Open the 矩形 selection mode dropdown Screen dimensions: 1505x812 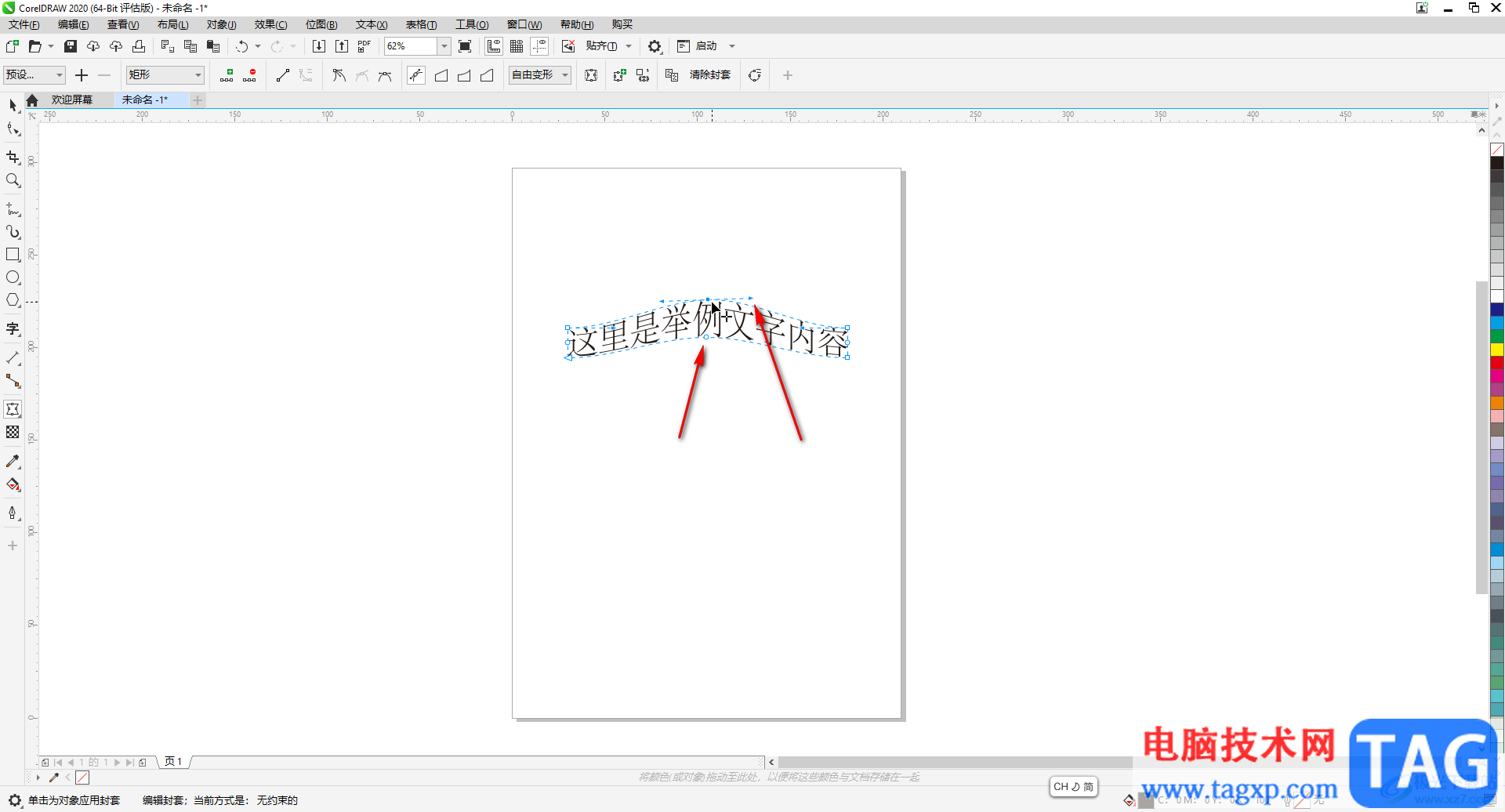(165, 75)
